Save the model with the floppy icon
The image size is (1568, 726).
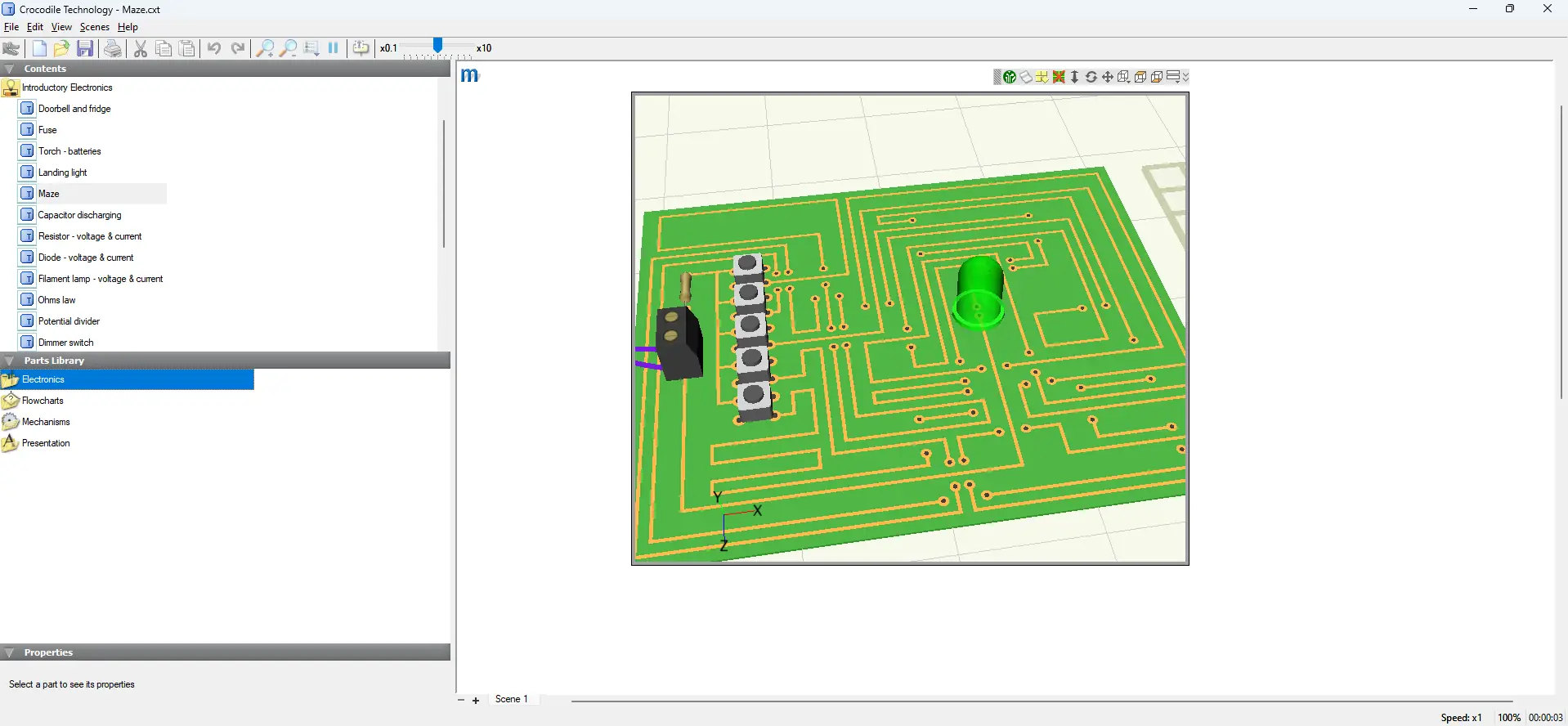[85, 48]
